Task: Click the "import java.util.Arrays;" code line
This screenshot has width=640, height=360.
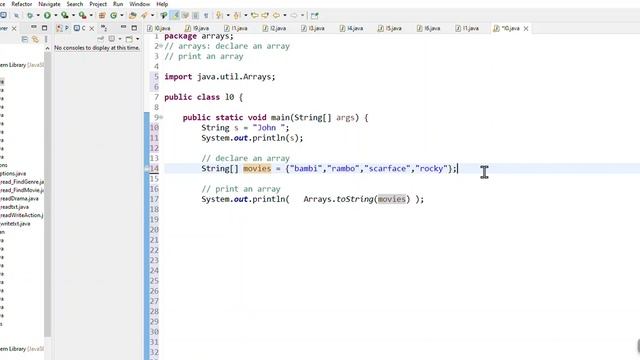Action: click(220, 77)
